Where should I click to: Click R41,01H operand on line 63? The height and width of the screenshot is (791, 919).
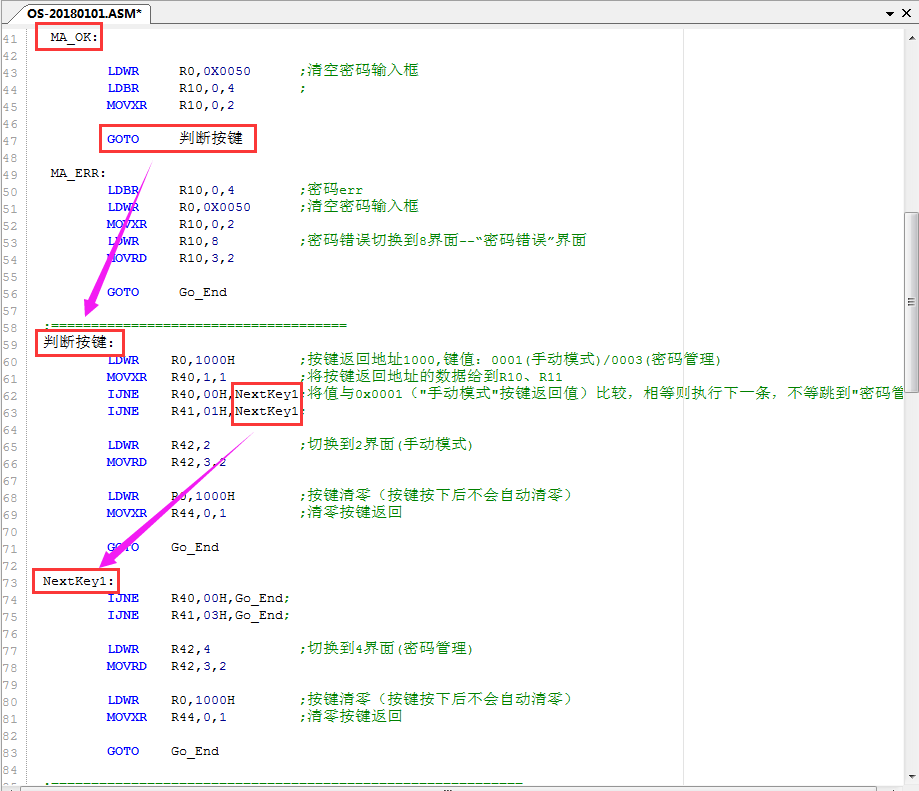click(x=199, y=411)
